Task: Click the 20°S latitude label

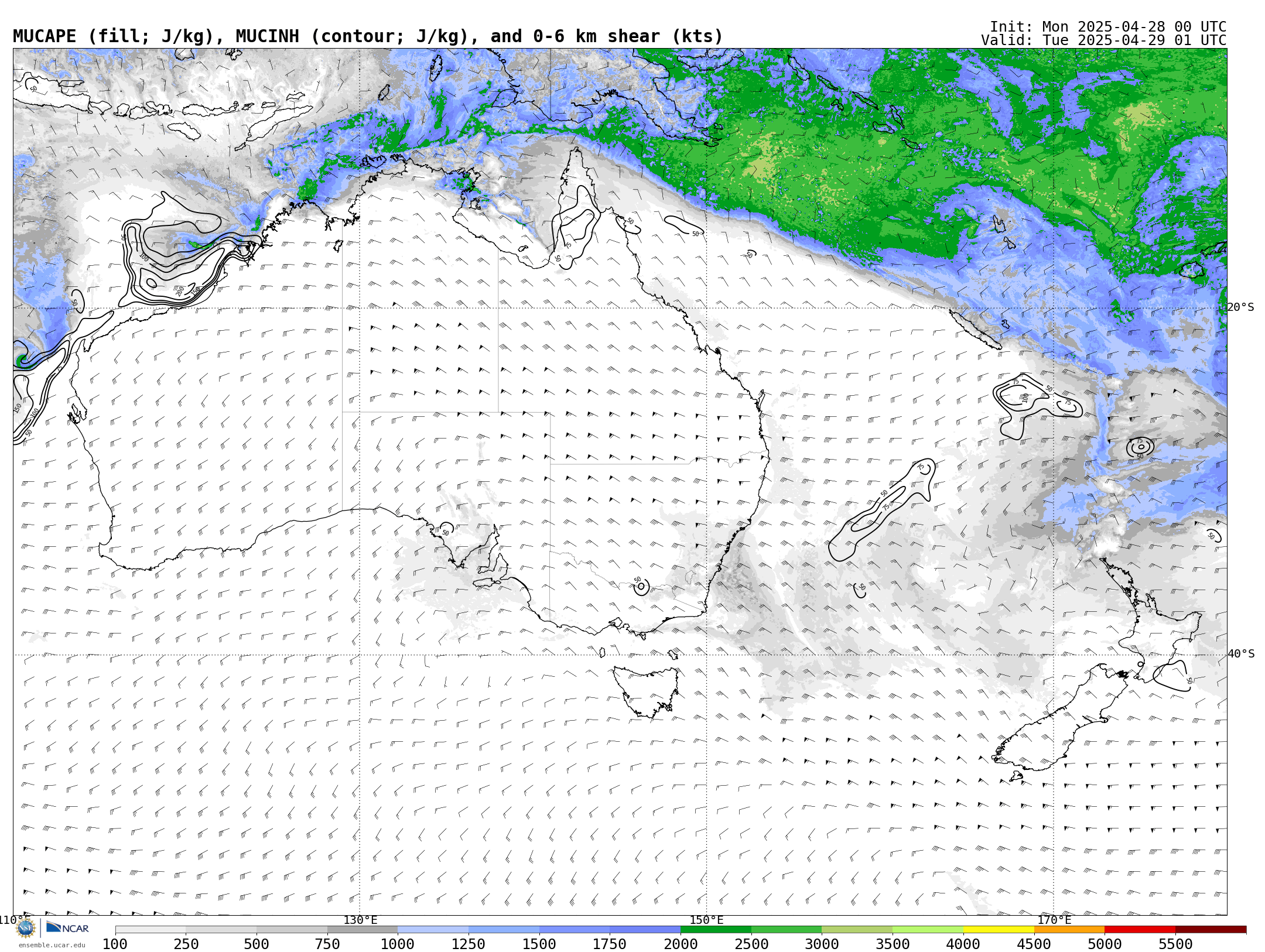Action: [1241, 307]
